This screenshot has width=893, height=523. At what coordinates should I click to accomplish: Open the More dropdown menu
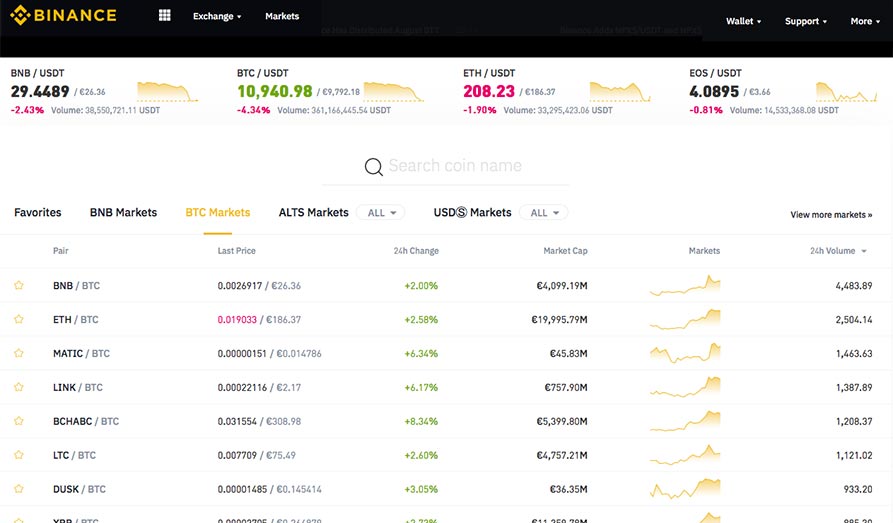[x=865, y=21]
